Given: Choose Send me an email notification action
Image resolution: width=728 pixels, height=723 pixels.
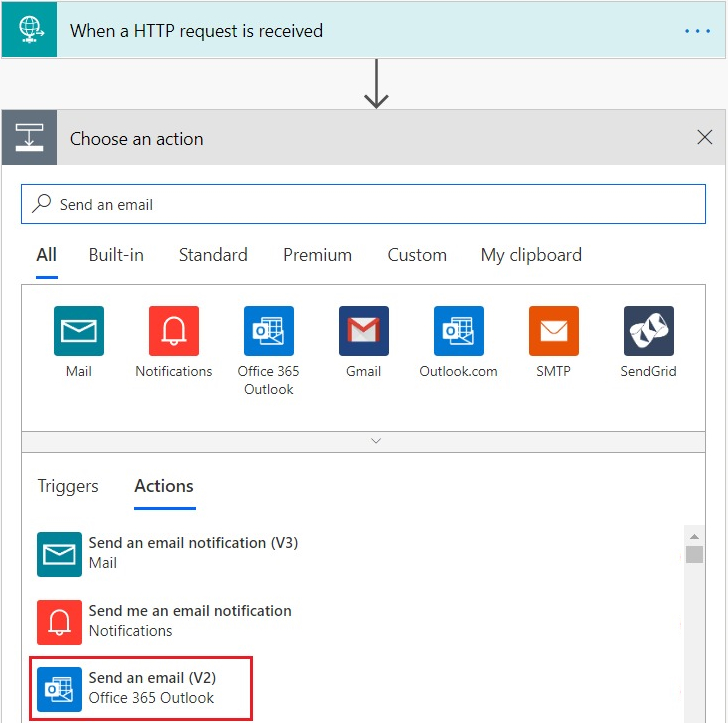Looking at the screenshot, I should [x=190, y=611].
